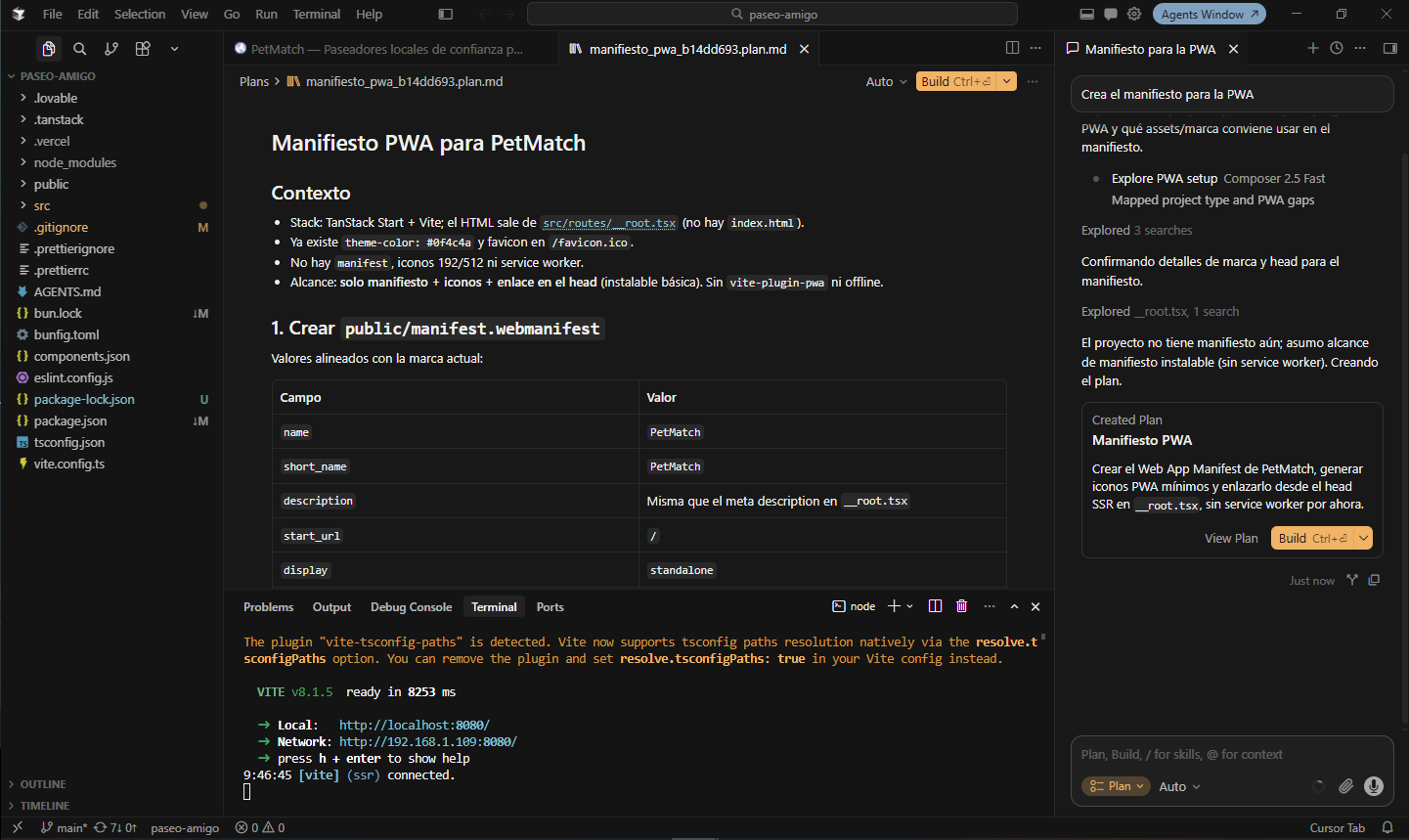Open the Selection menu
The height and width of the screenshot is (840, 1409).
[140, 14]
